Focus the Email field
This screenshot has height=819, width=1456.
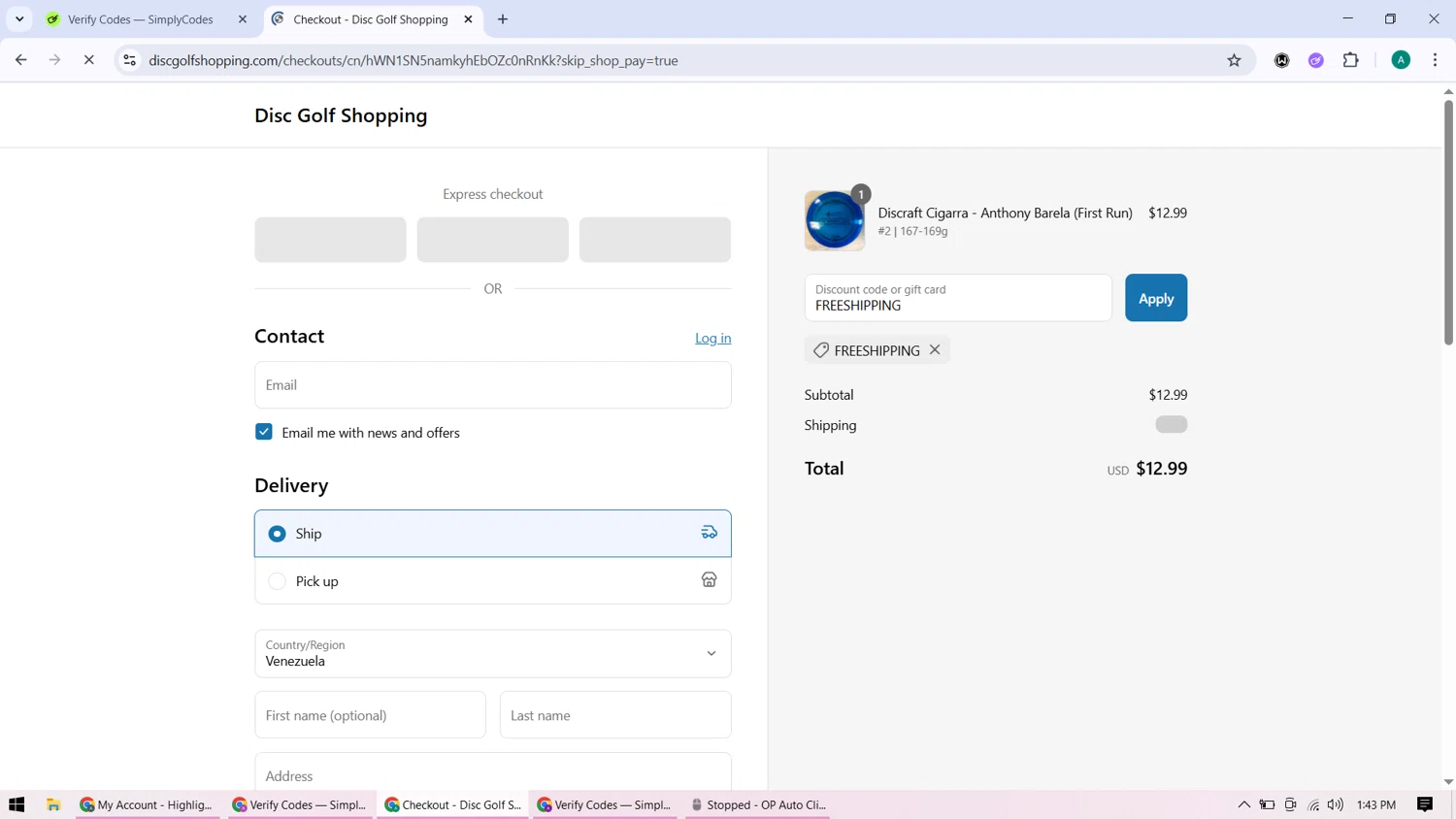[x=492, y=385]
